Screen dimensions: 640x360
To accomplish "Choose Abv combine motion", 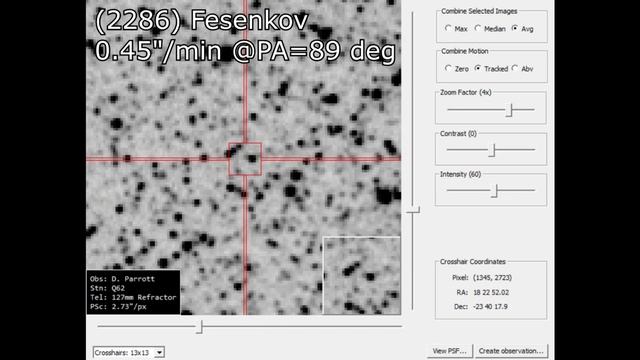I will click(x=522, y=69).
